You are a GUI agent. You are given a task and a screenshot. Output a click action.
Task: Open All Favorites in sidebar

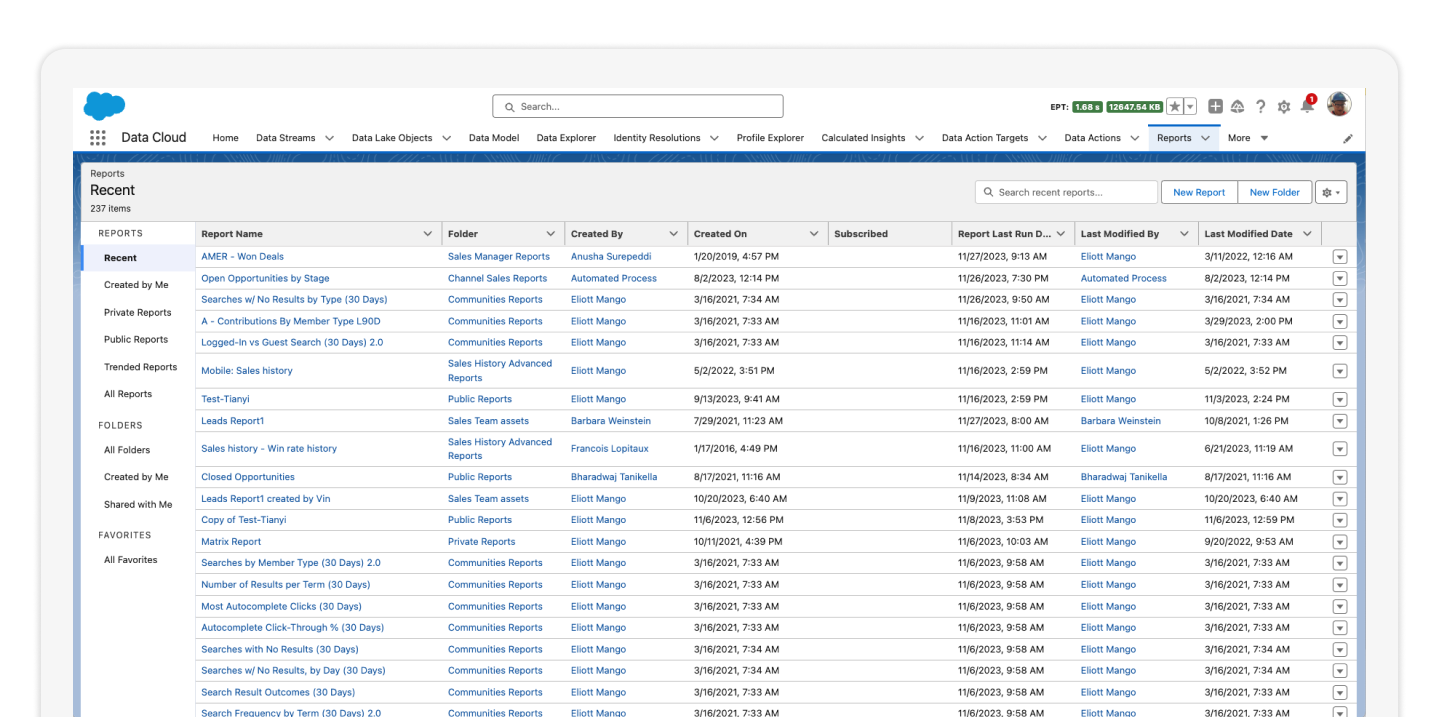[131, 560]
